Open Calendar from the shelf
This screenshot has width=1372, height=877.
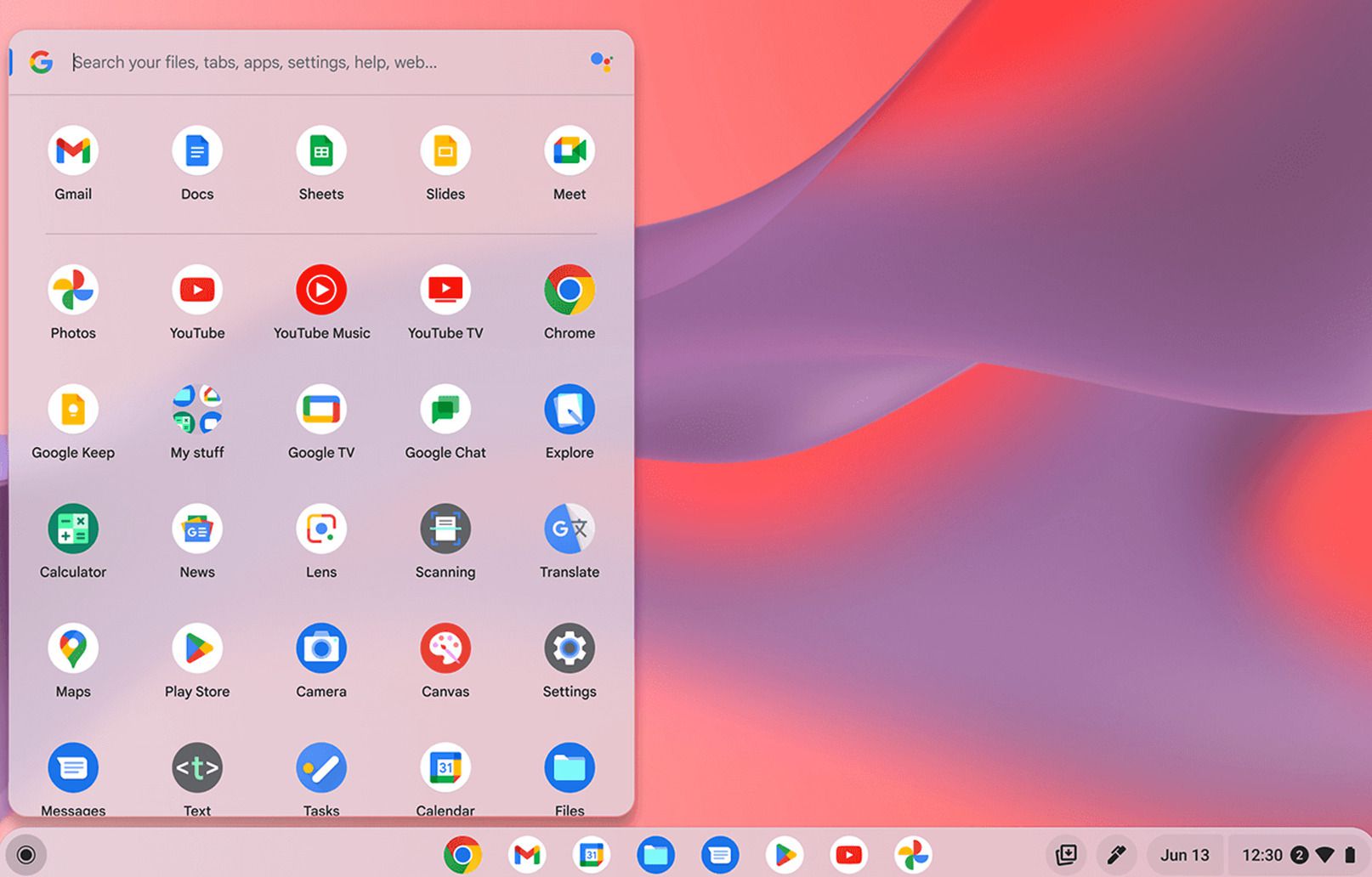click(x=592, y=854)
